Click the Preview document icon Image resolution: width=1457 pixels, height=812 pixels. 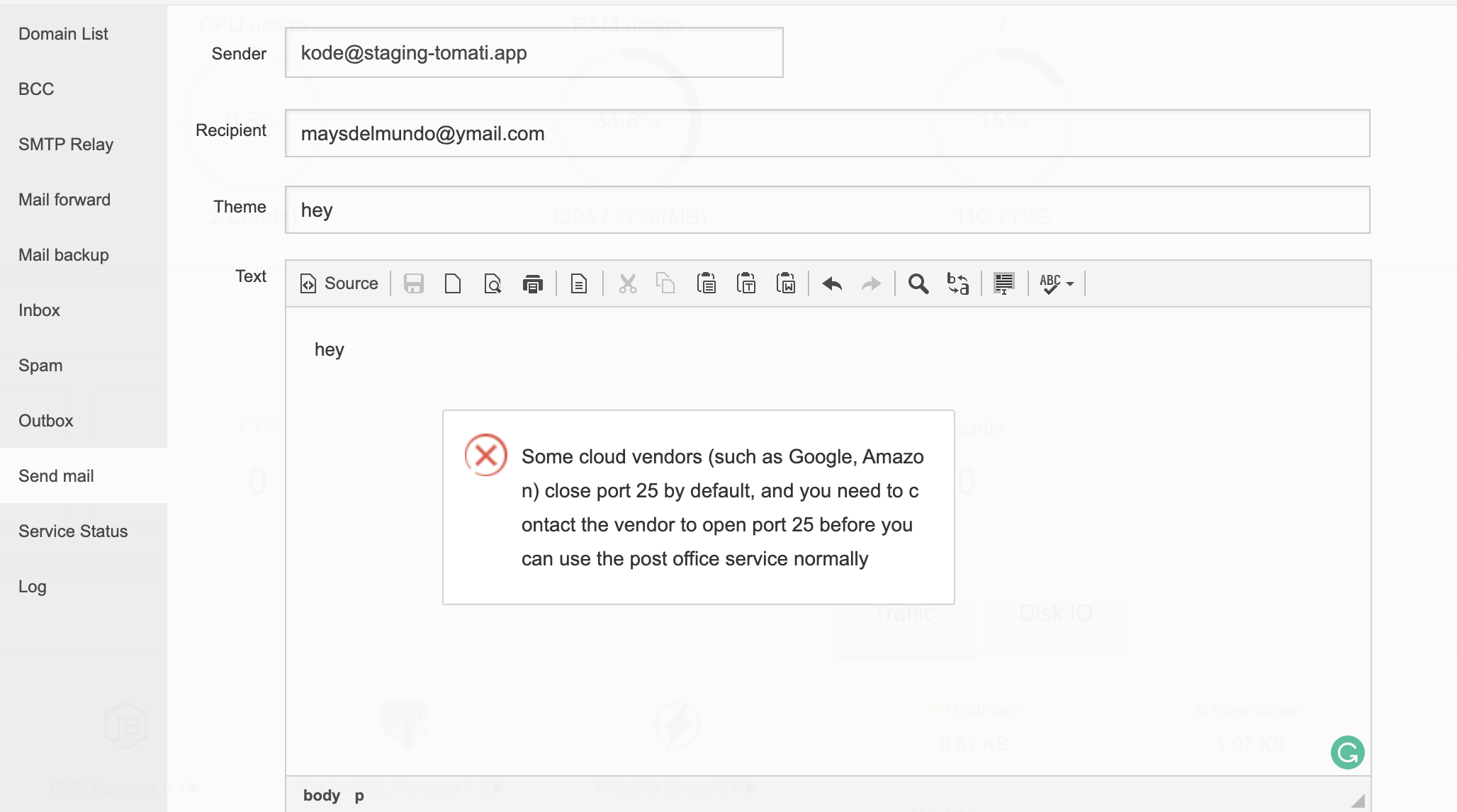[493, 283]
